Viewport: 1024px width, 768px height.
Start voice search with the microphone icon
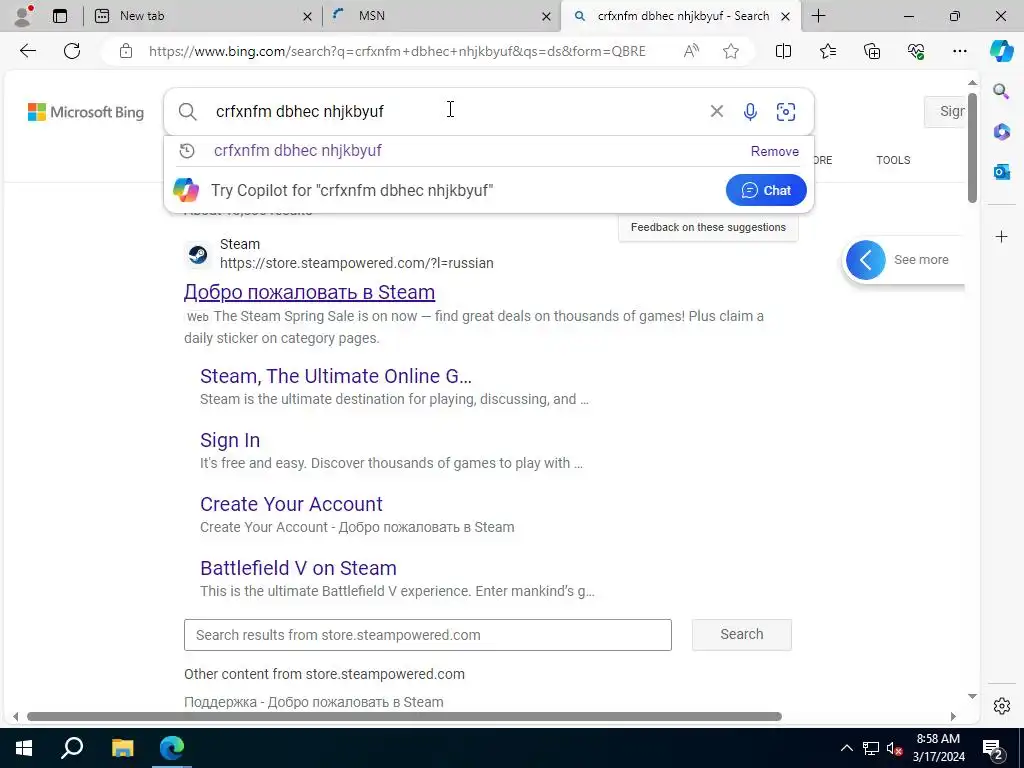tap(750, 112)
